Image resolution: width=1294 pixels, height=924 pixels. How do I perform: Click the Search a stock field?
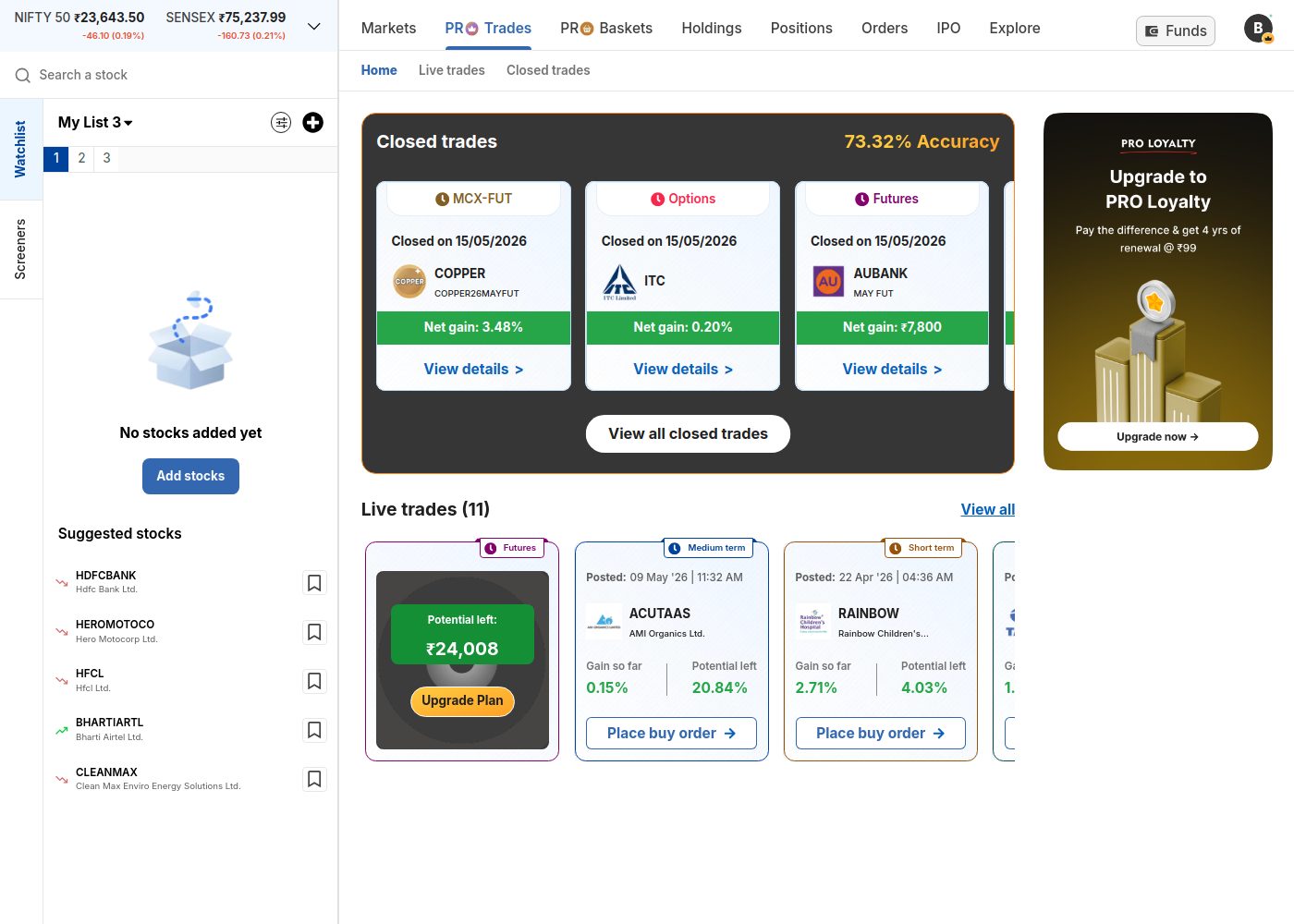pyautogui.click(x=168, y=75)
